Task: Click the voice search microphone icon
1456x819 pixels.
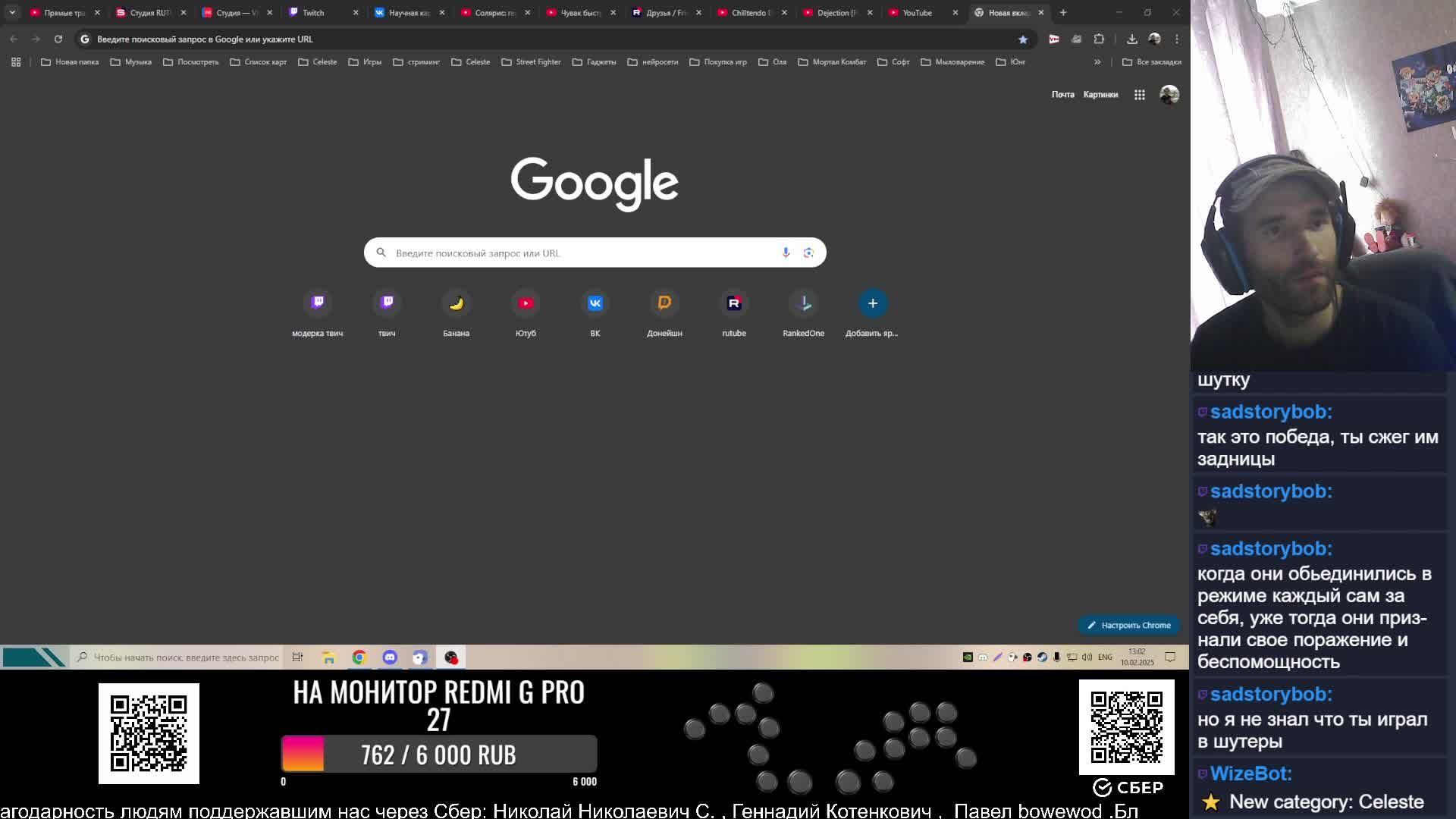Action: click(x=786, y=253)
